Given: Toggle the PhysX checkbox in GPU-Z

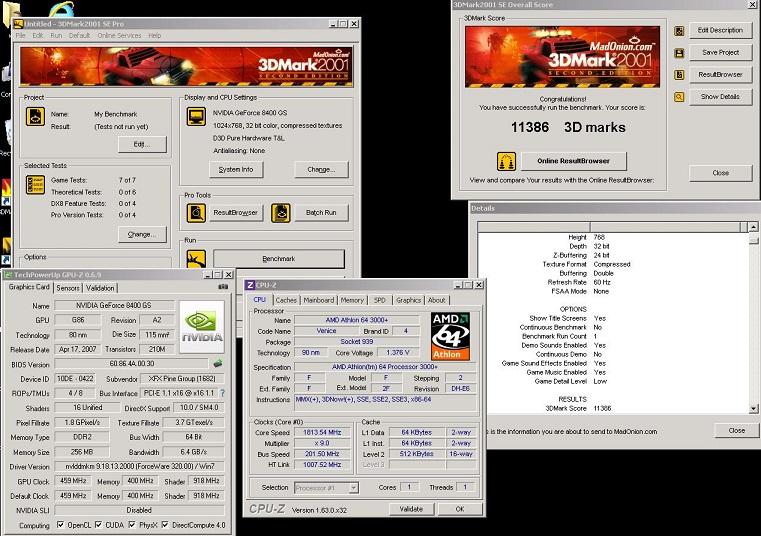Looking at the screenshot, I should point(132,525).
